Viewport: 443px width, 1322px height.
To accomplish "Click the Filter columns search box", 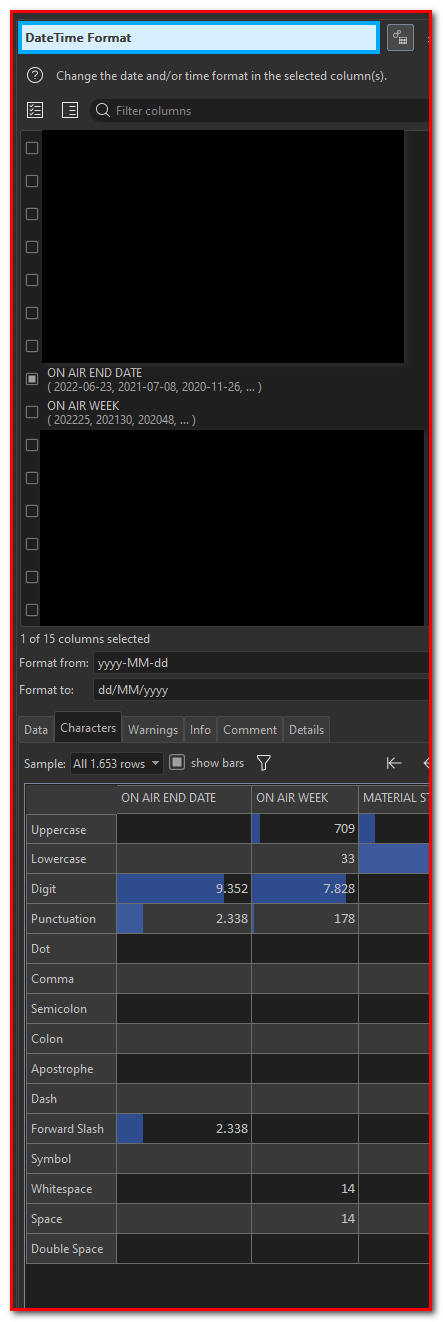I will [x=260, y=110].
